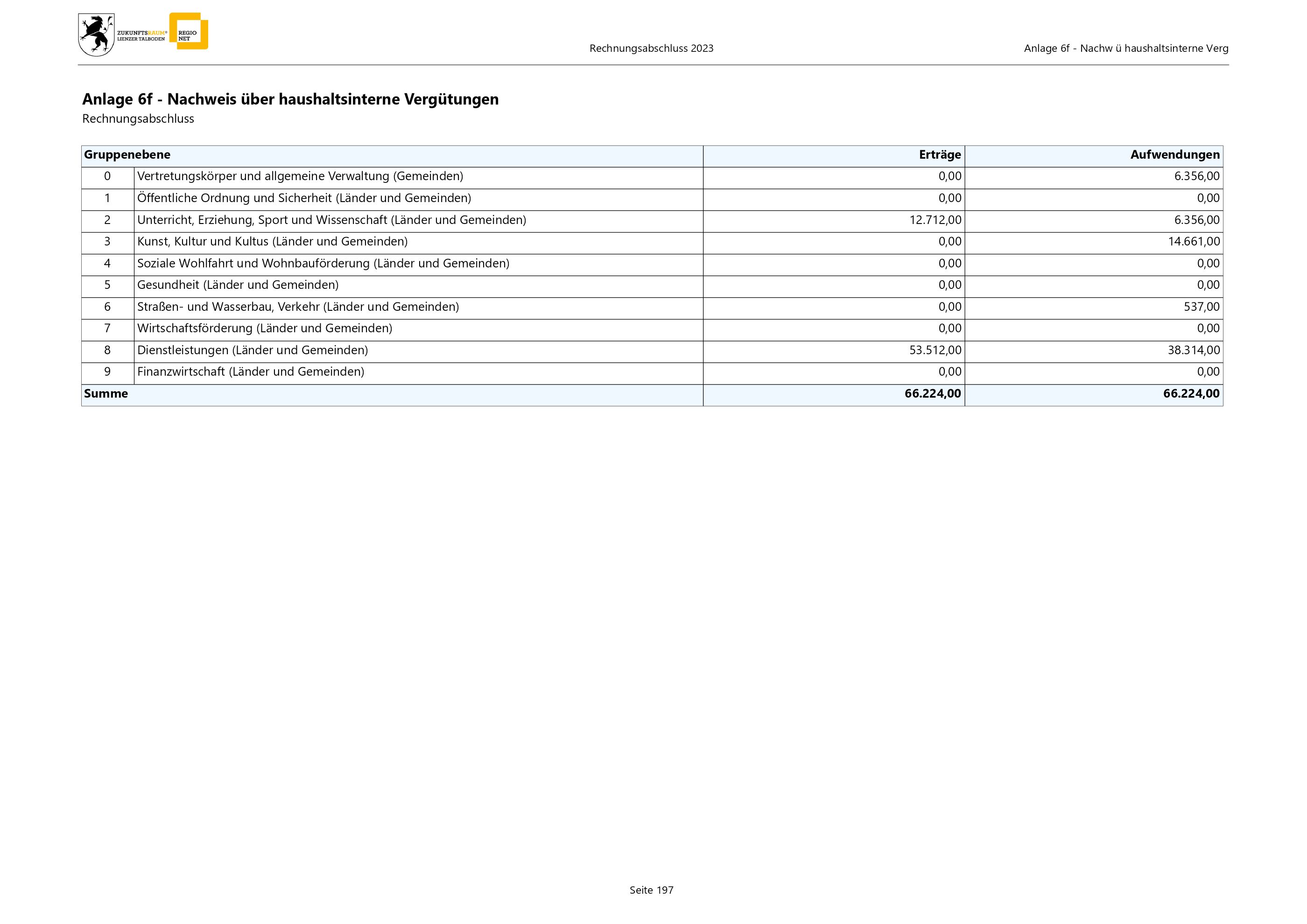This screenshot has width=1307, height=924.
Task: Click the Seite 197 page number
Action: tap(651, 890)
